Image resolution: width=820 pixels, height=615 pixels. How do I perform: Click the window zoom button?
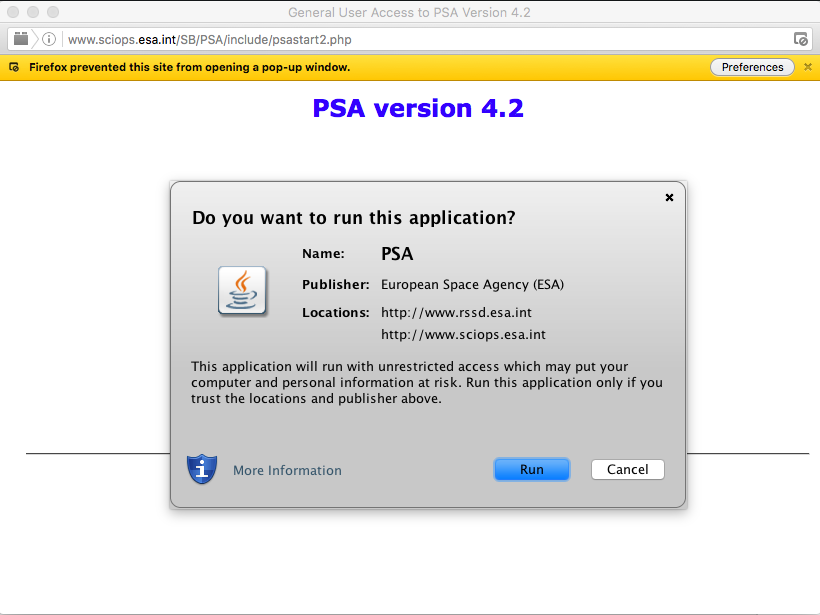click(53, 12)
